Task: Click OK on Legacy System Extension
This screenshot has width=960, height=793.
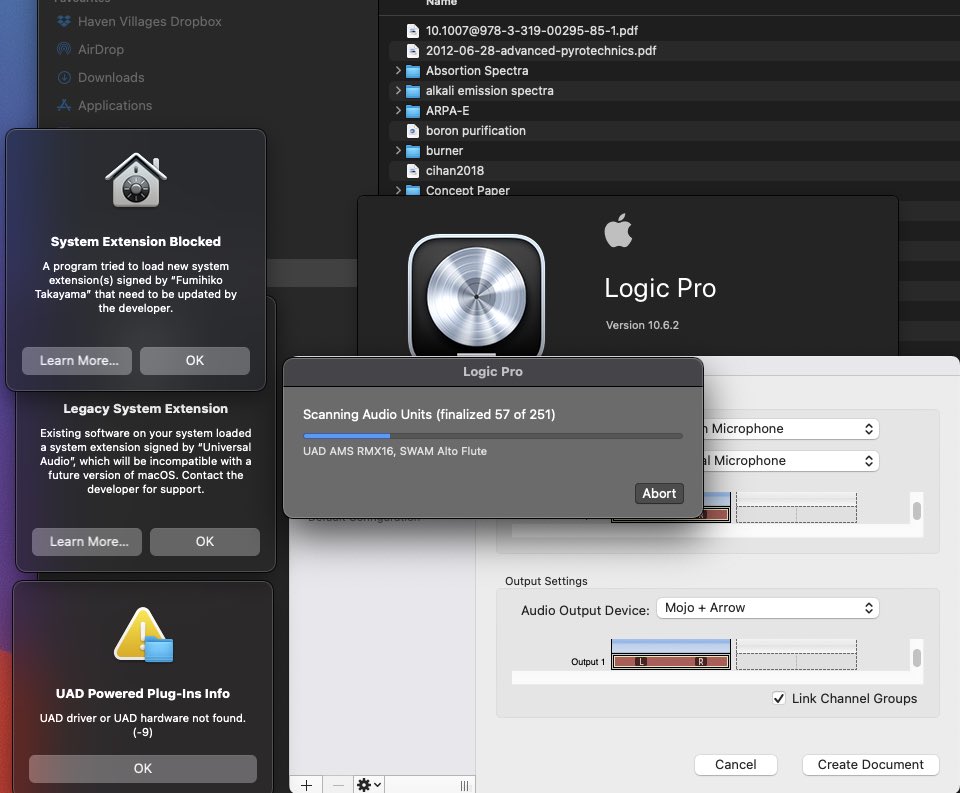Action: click(x=204, y=542)
